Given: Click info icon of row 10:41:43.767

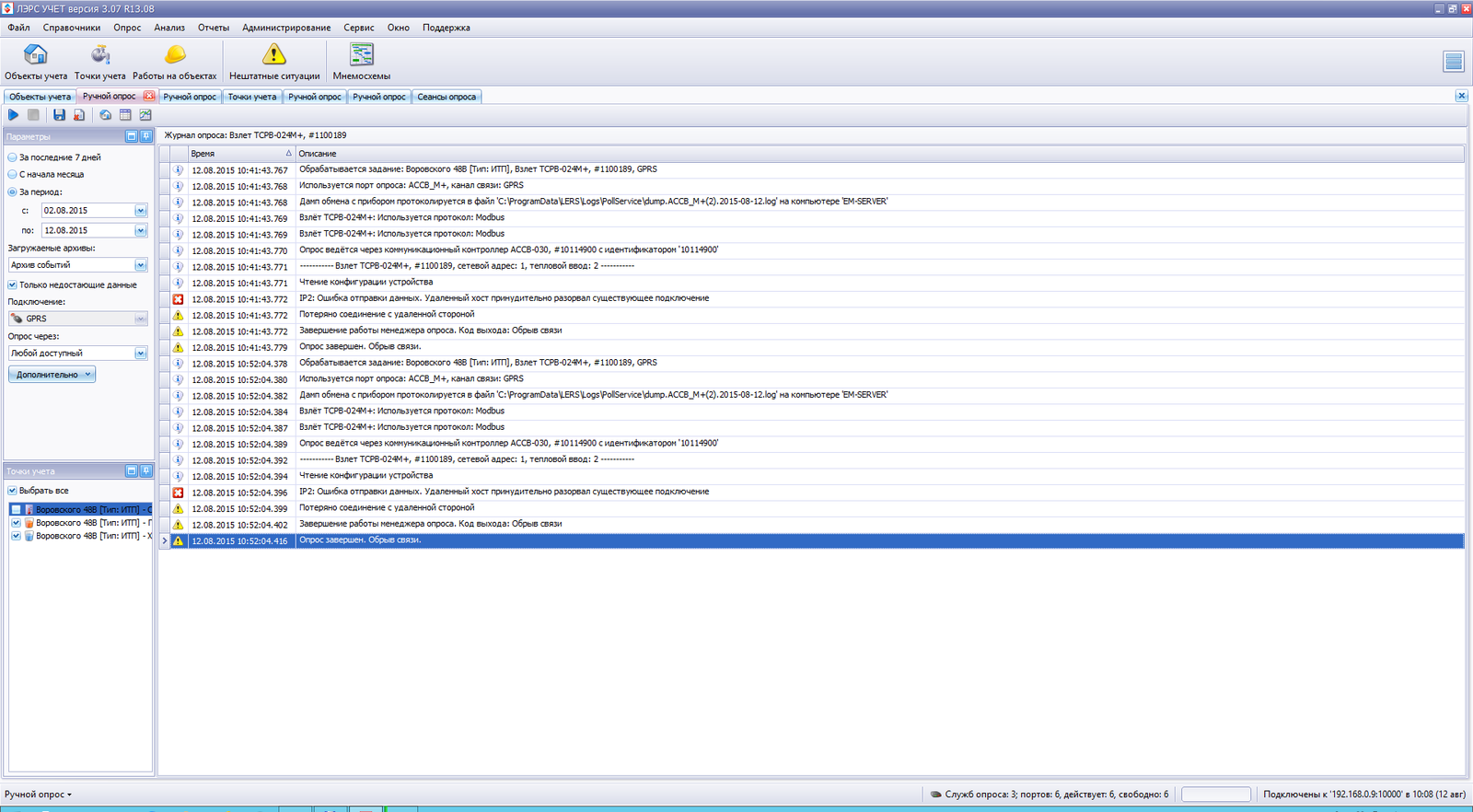Looking at the screenshot, I should (179, 170).
